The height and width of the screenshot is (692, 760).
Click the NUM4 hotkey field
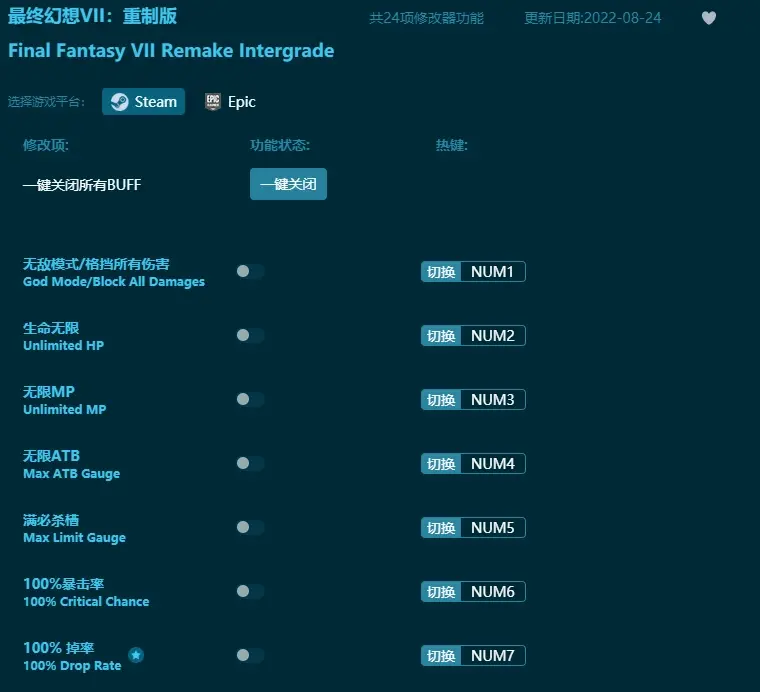493,463
